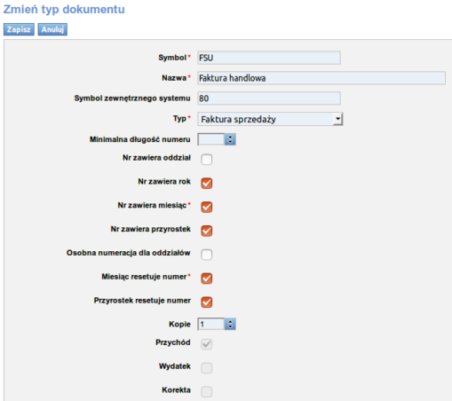Click the Kopie spinner arrows
The height and width of the screenshot is (401, 452).
[230, 324]
